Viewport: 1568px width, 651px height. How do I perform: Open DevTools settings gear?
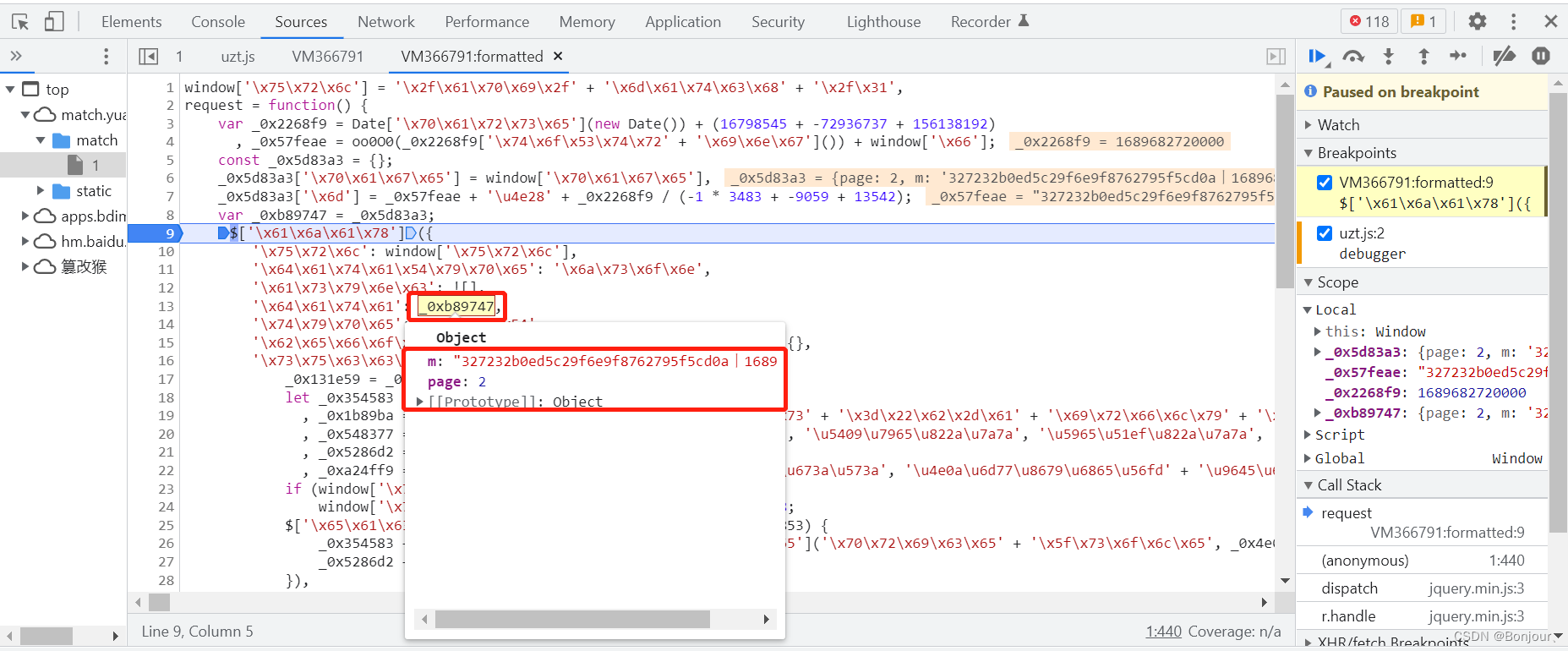click(x=1477, y=21)
